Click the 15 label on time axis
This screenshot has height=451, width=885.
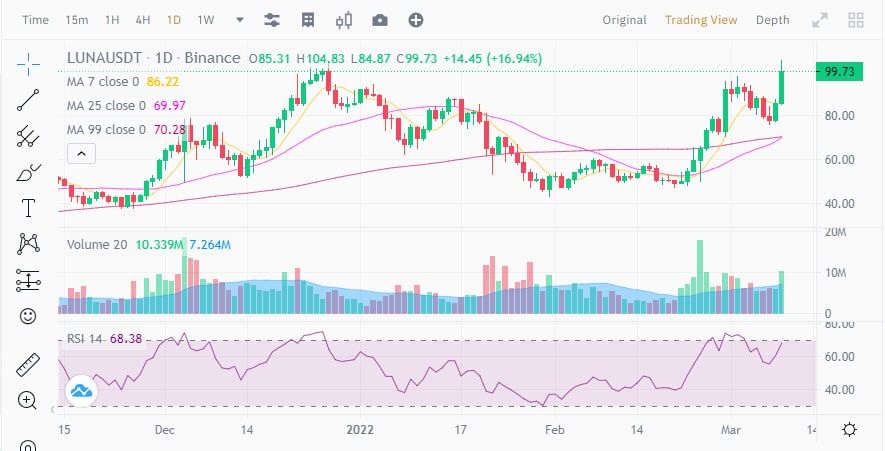click(x=64, y=430)
